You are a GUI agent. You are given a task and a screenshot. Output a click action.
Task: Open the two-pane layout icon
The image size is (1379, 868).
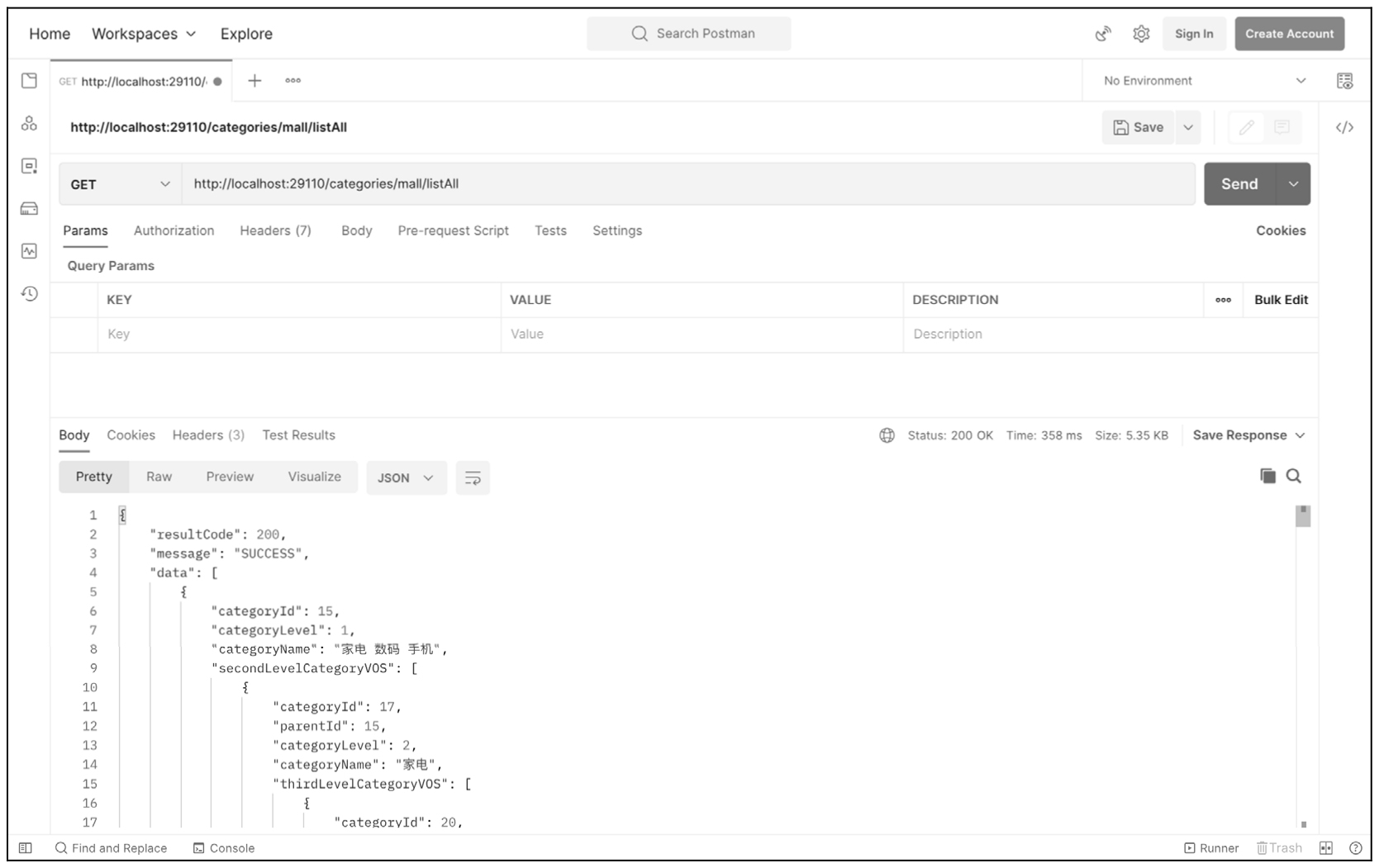1326,848
